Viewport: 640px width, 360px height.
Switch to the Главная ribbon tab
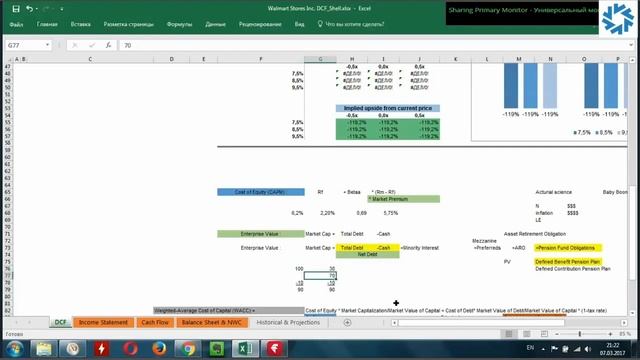click(x=47, y=24)
